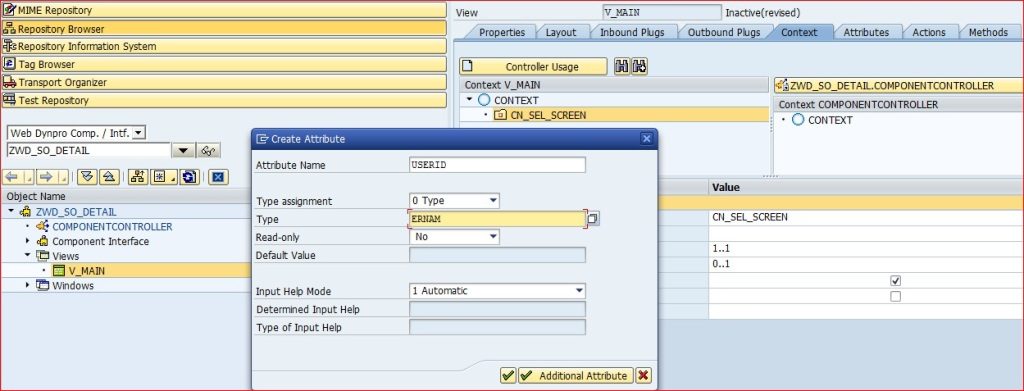1024x391 pixels.
Task: Switch to the Outbound Plugs tab
Action: click(x=724, y=32)
